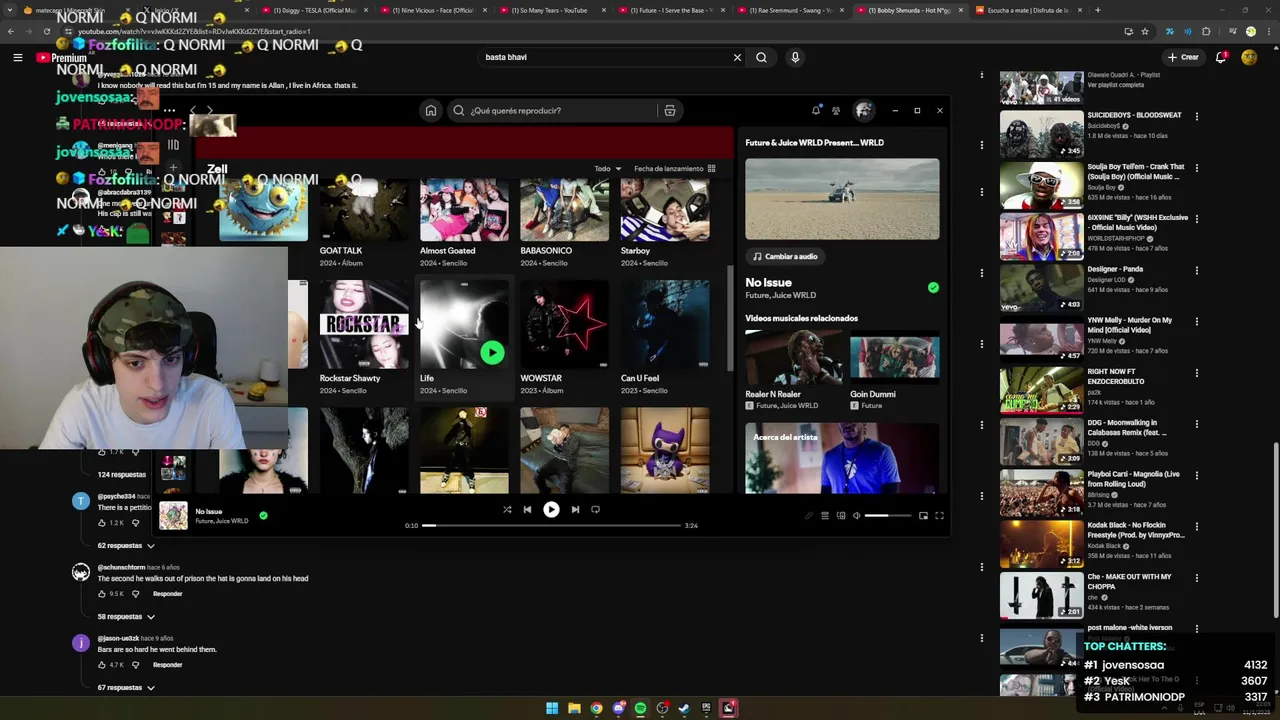The height and width of the screenshot is (720, 1280).
Task: Open options for Desiigner - Panda video
Action: [1197, 271]
